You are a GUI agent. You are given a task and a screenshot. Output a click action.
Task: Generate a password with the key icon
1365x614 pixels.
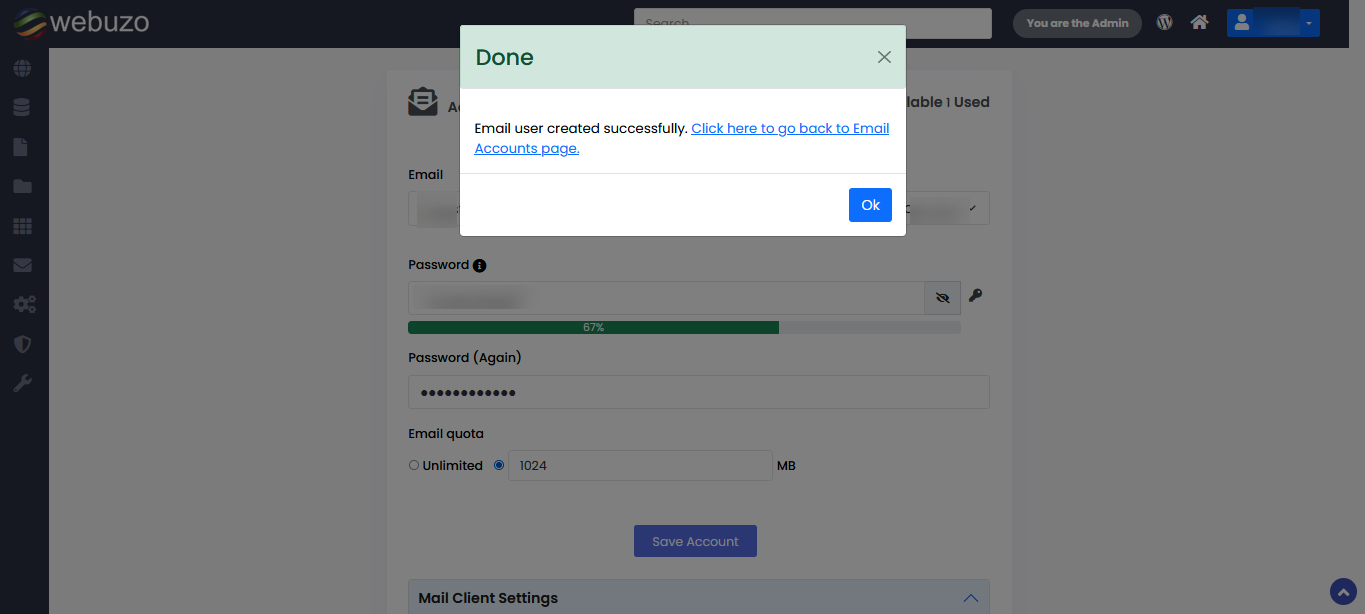976,295
